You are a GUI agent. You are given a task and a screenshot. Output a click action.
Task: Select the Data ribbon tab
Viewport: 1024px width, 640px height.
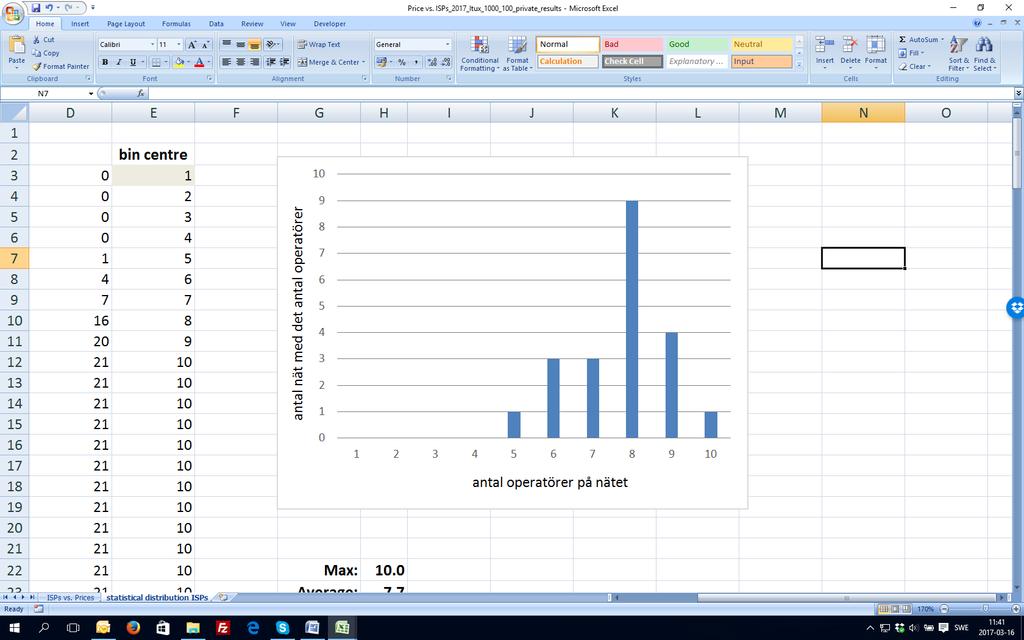click(x=216, y=24)
